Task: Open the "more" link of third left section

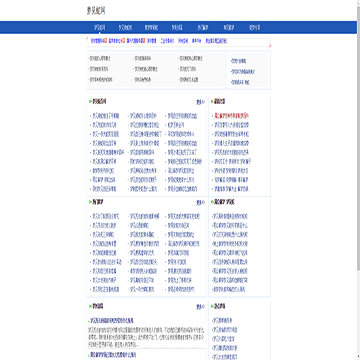Action: tap(201, 307)
